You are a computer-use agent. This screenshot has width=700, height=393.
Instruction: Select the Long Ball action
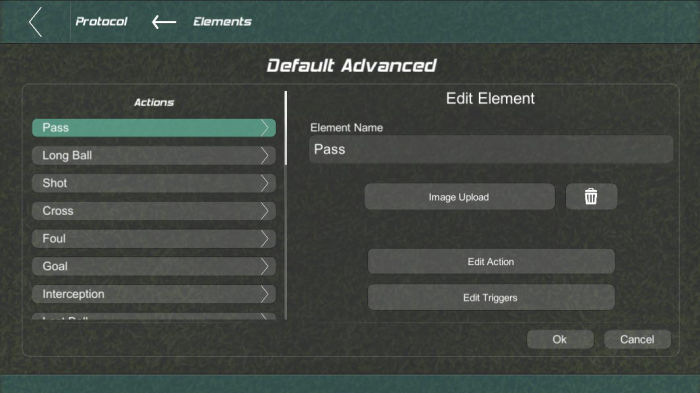154,155
